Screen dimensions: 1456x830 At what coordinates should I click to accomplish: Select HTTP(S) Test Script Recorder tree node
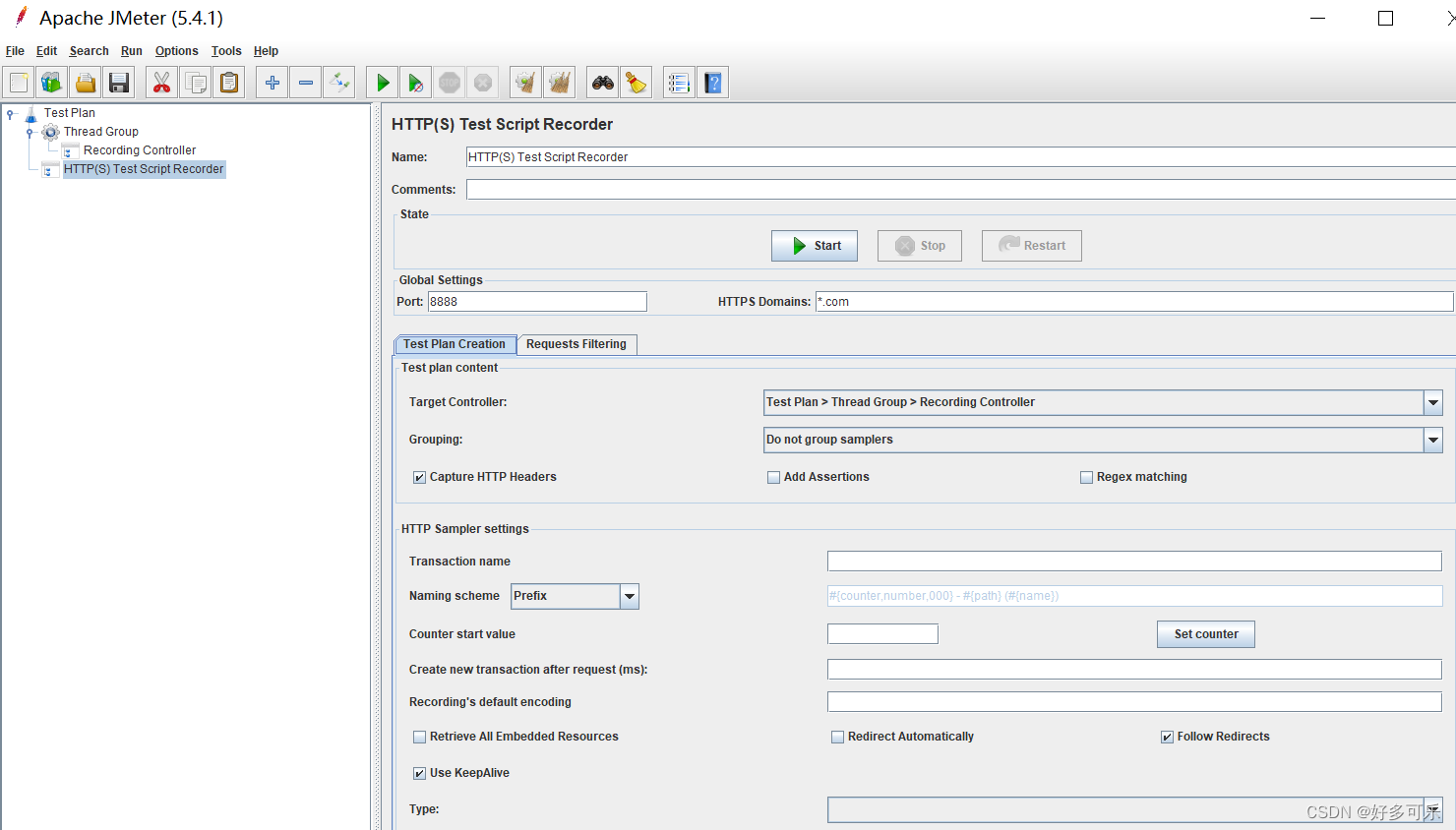144,169
